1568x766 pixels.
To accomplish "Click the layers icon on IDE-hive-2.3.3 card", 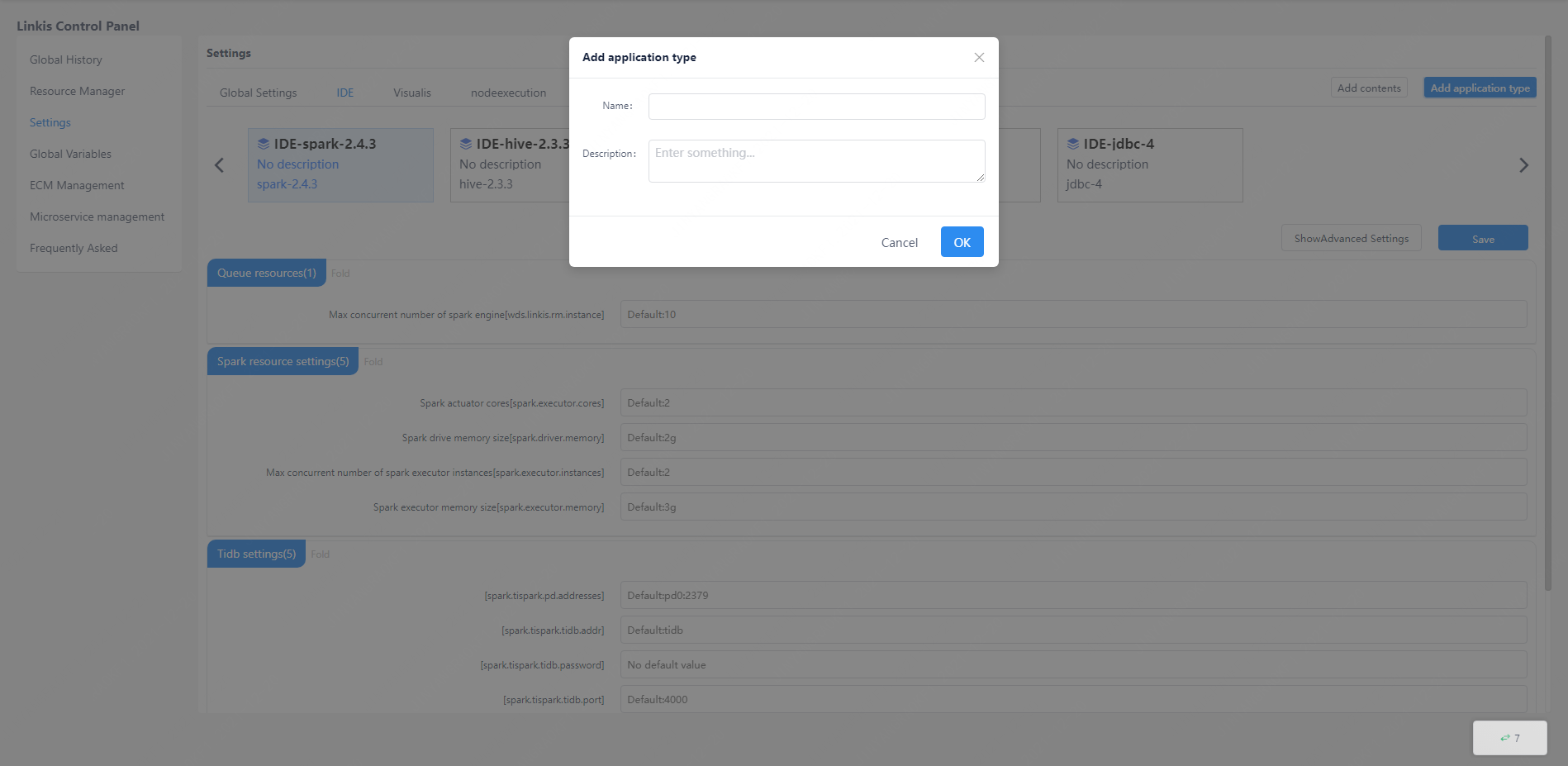I will click(x=466, y=144).
